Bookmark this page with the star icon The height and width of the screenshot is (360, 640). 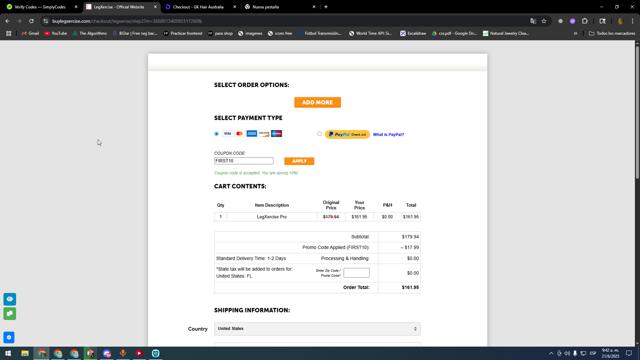[544, 21]
